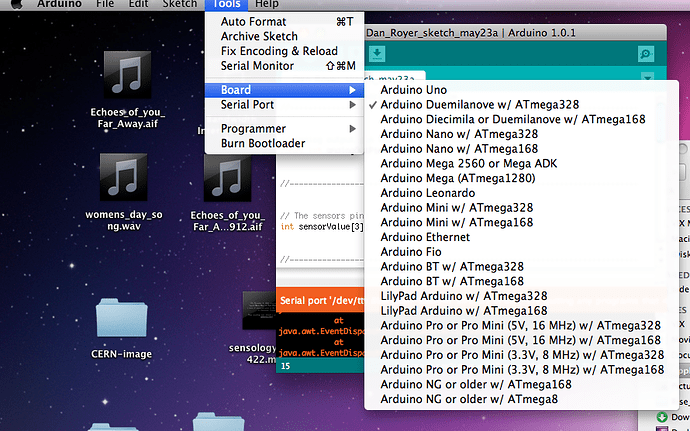The image size is (690, 431).
Task: Select Arduino BT w/ ATmega168 board
Action: [522, 281]
